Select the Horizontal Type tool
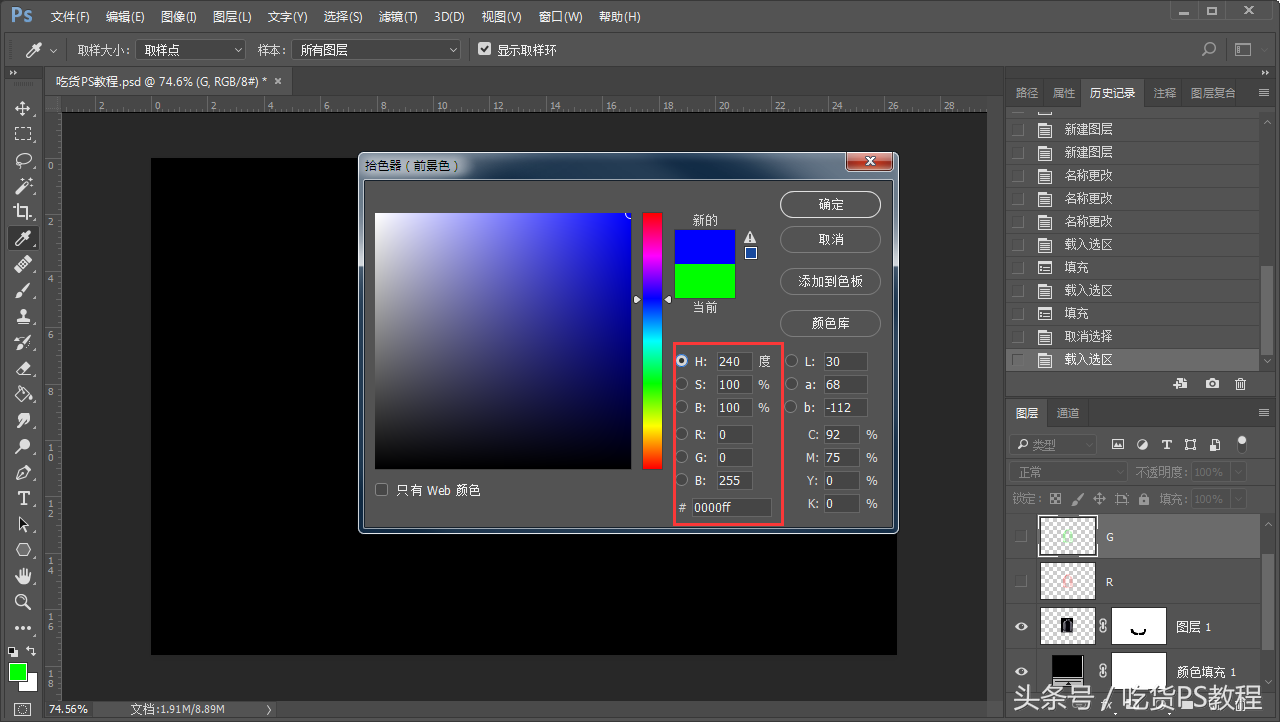Screen dimensions: 1280x722 pos(22,498)
